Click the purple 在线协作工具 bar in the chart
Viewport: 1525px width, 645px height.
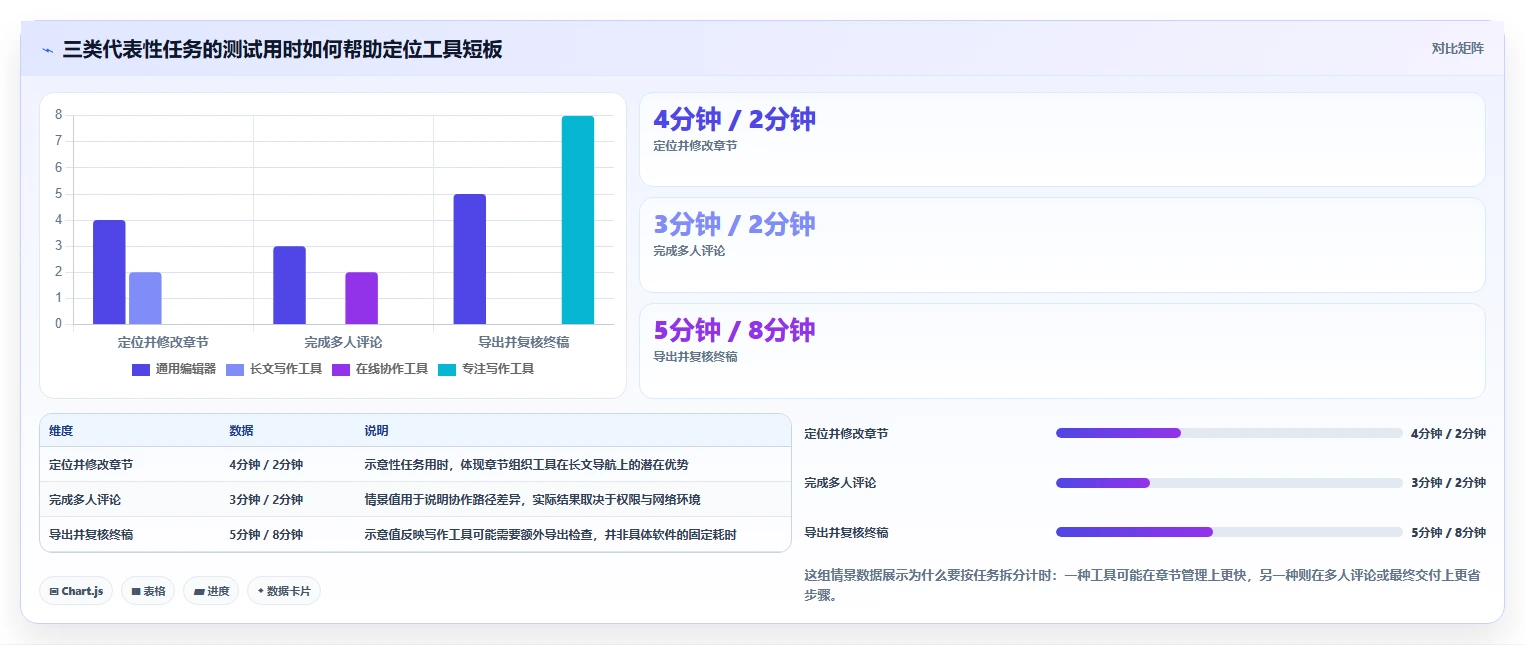[x=361, y=298]
